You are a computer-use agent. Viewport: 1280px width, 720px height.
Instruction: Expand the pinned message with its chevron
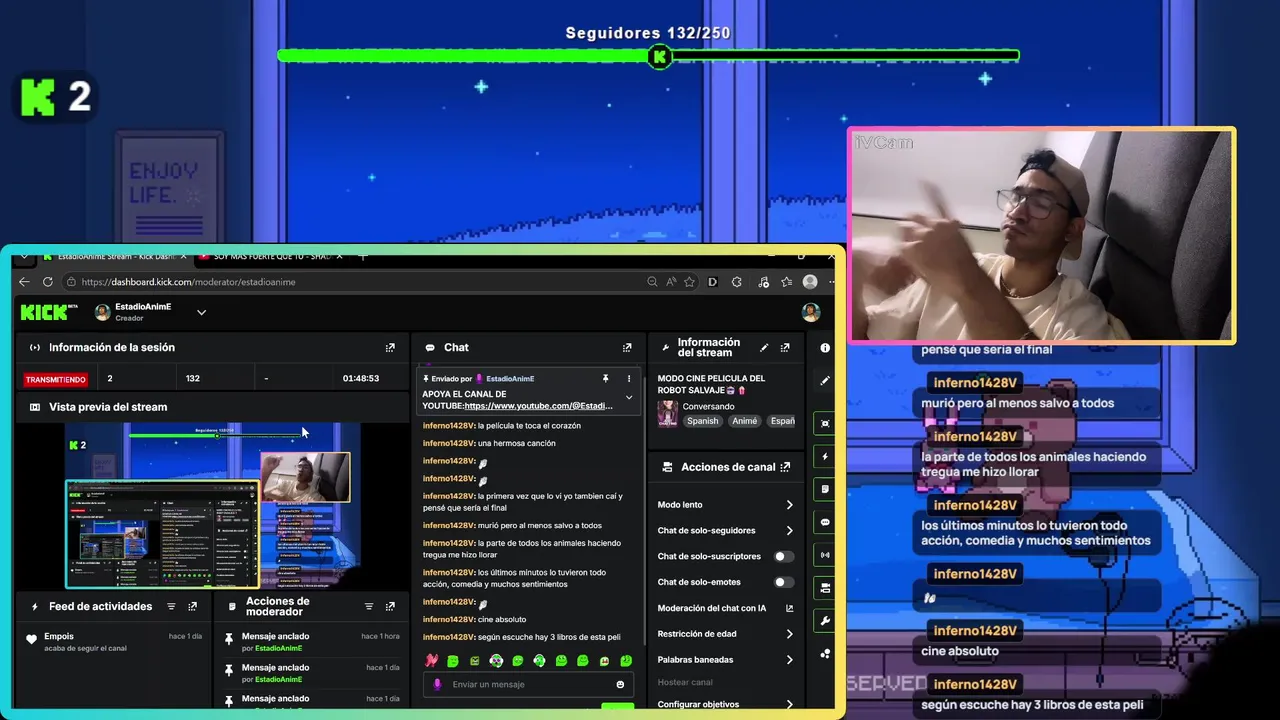629,397
